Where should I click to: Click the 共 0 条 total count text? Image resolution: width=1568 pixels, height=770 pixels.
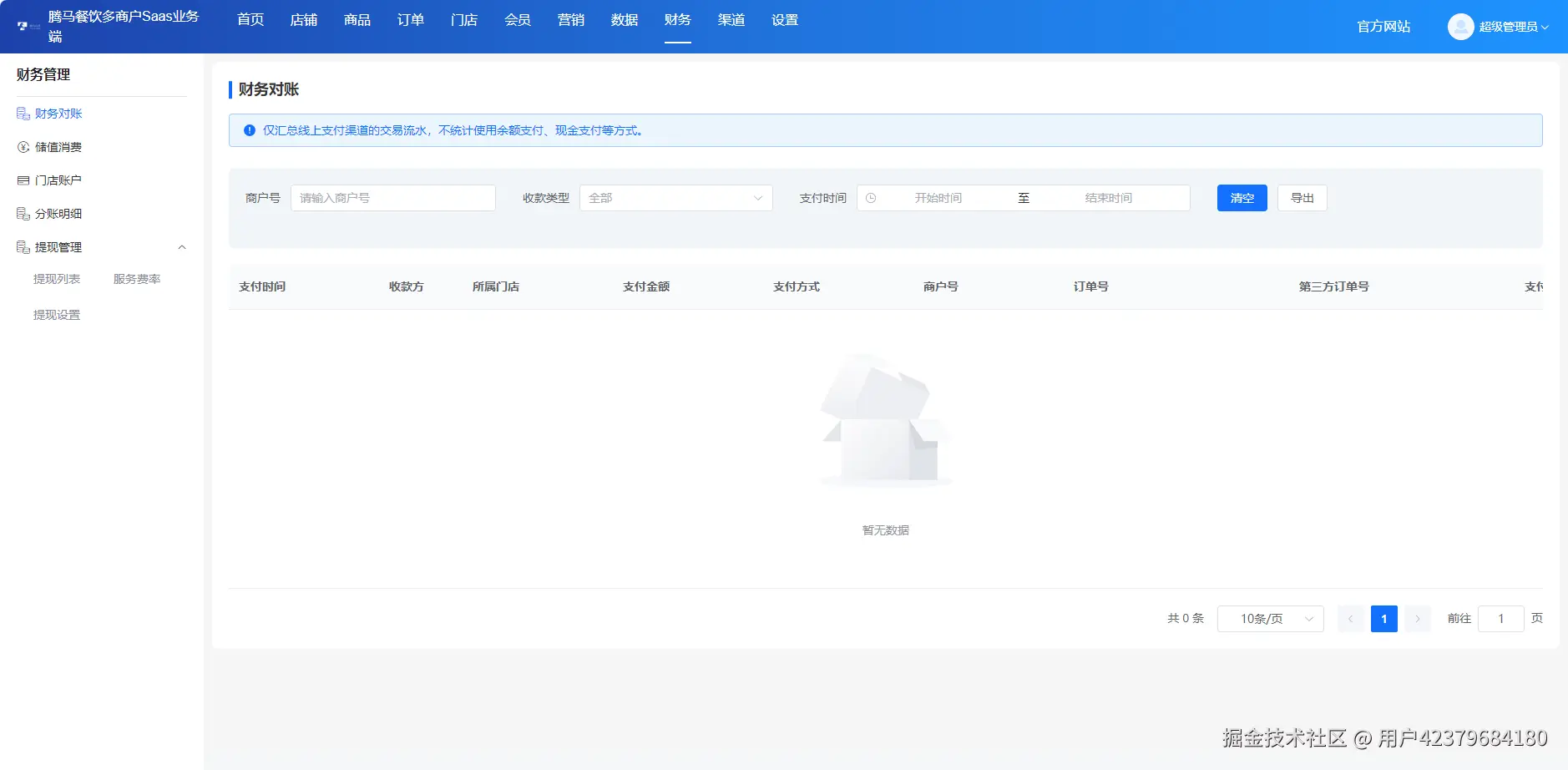pyautogui.click(x=1186, y=619)
